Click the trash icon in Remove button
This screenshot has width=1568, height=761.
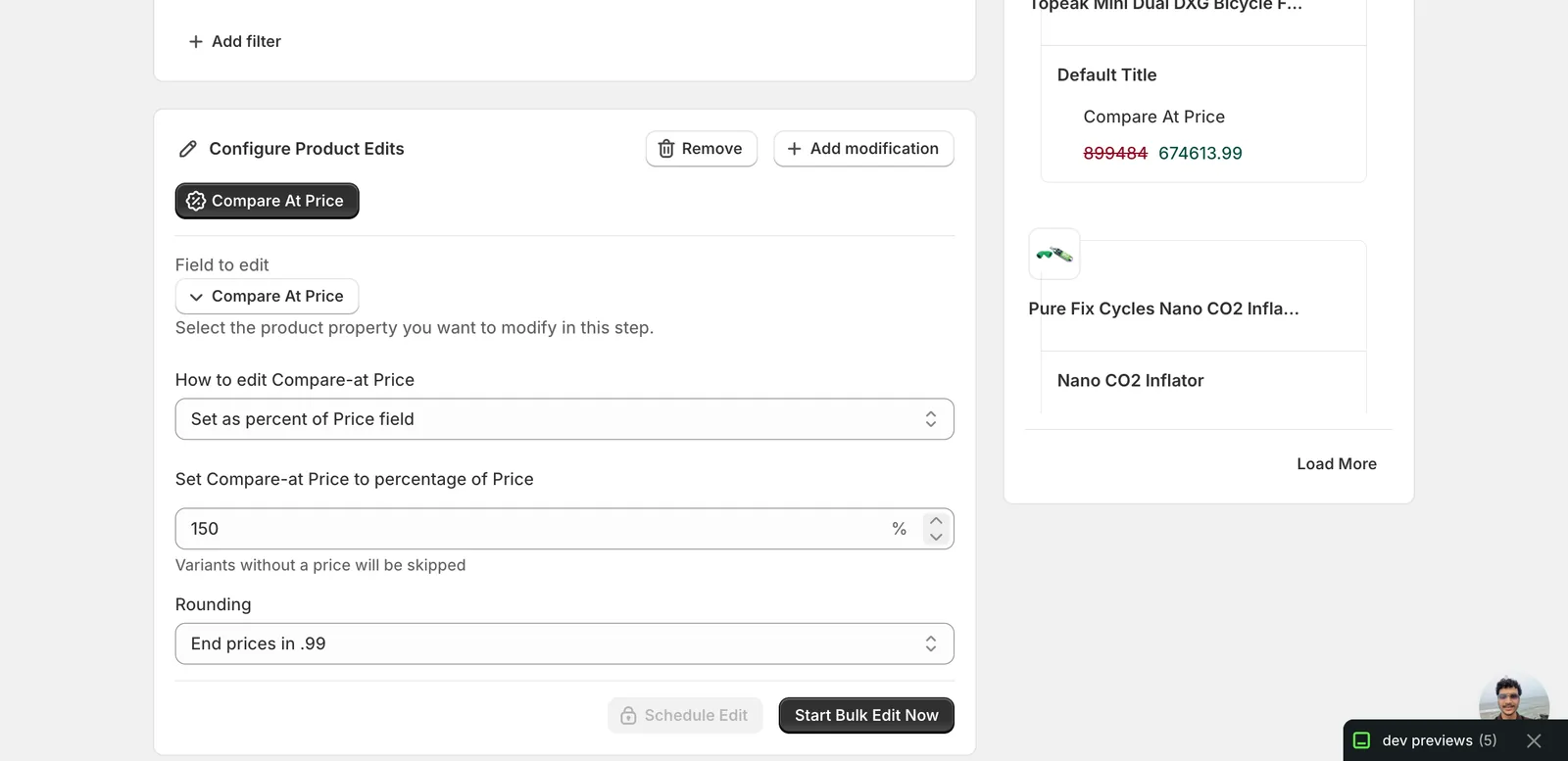coord(666,149)
